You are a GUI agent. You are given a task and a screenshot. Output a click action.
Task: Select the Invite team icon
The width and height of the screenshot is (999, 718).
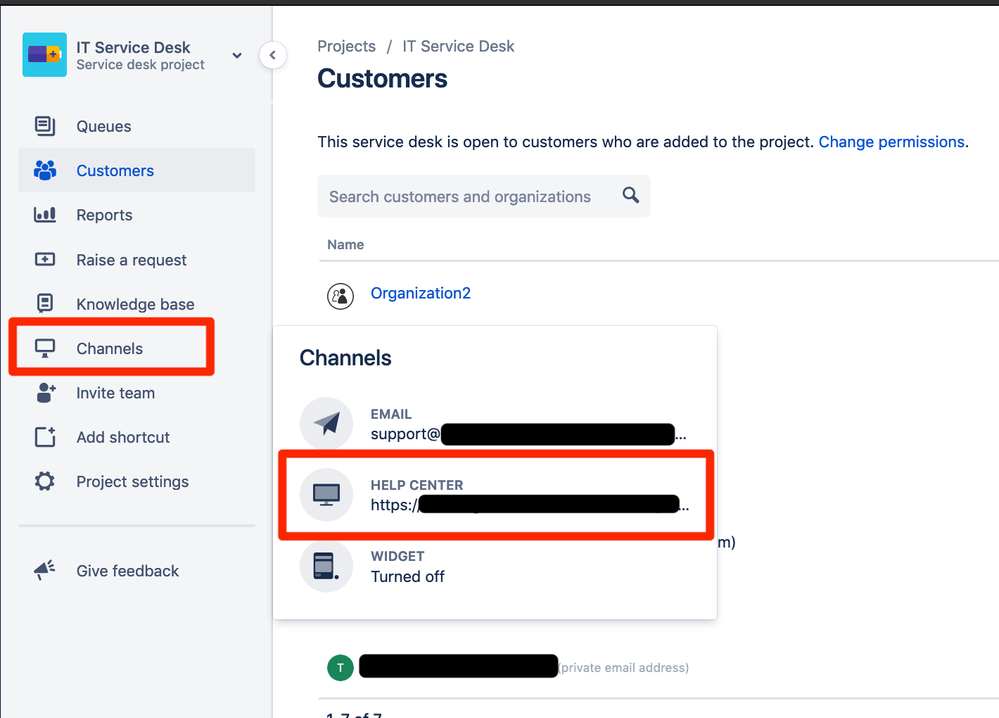(x=44, y=393)
